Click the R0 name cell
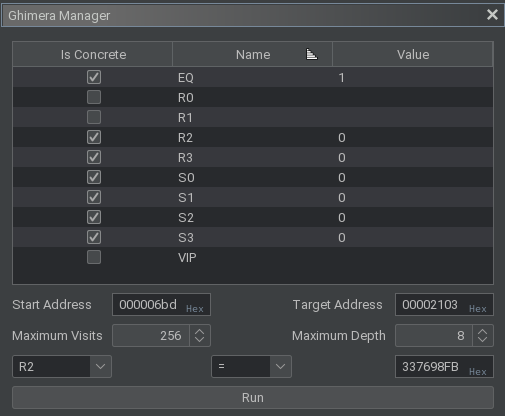The width and height of the screenshot is (505, 416). coord(252,97)
